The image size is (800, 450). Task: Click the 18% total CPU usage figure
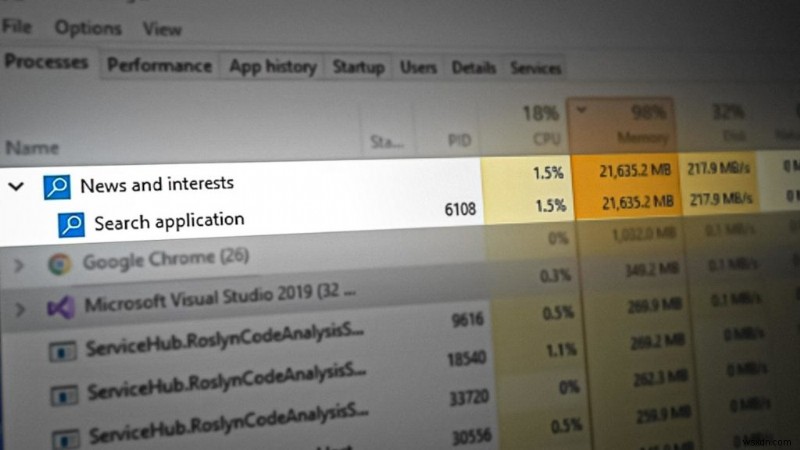[541, 113]
